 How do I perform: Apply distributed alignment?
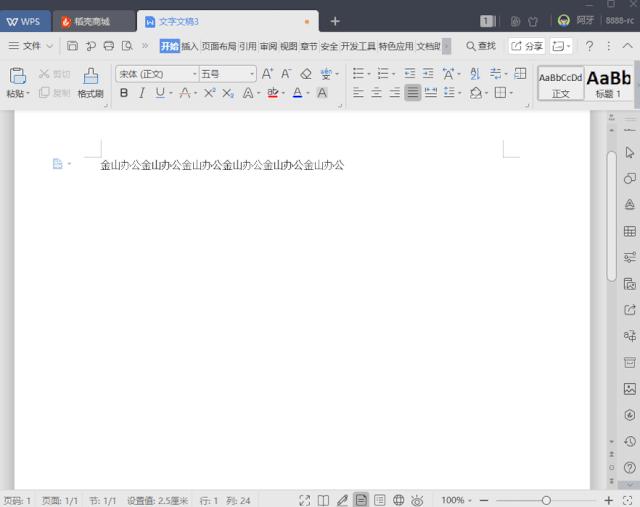coord(431,93)
